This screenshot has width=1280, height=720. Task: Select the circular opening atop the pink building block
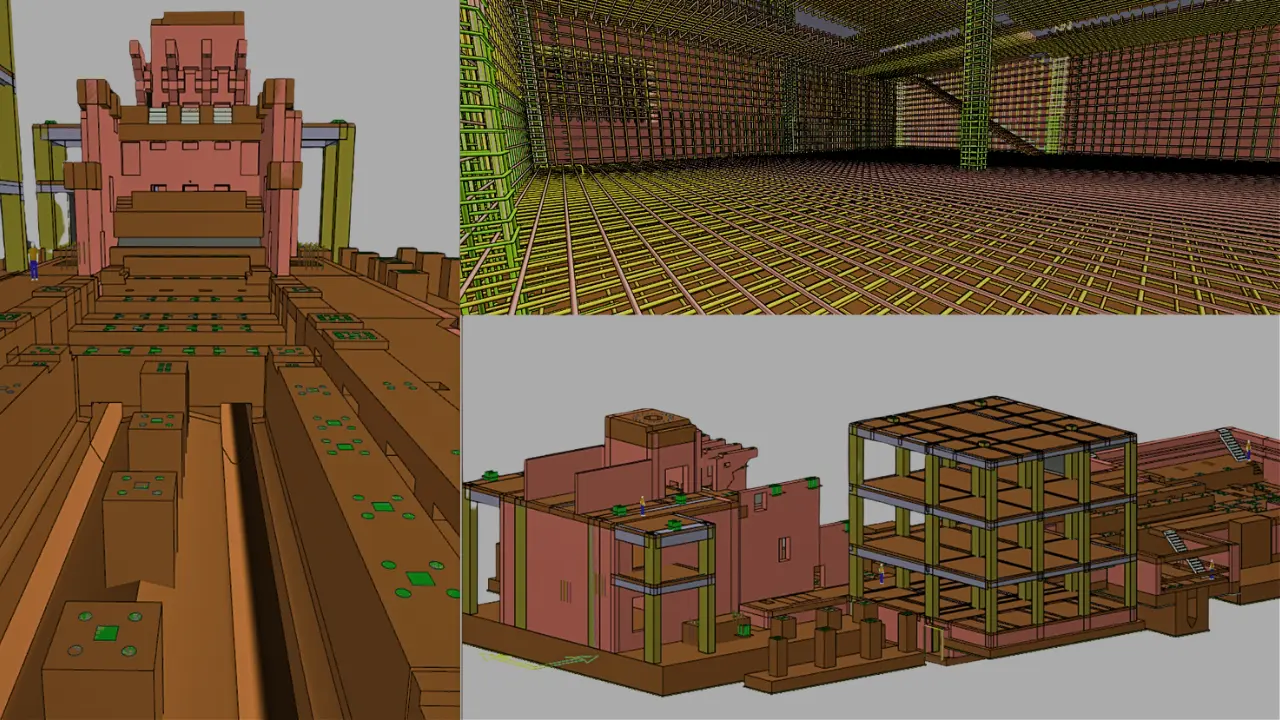coord(652,418)
